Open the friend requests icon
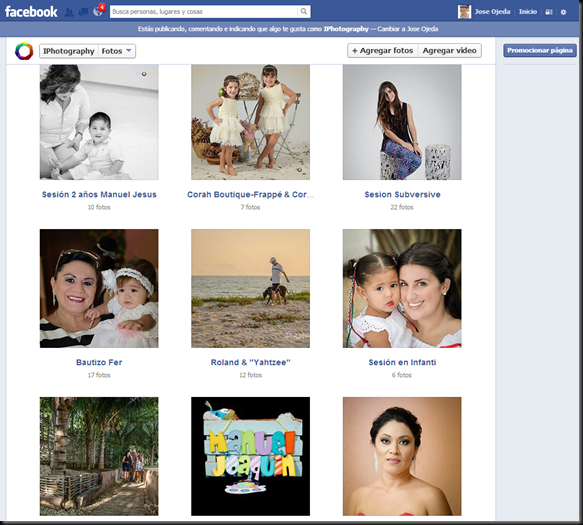Viewport: 583px width, 525px height. click(69, 12)
